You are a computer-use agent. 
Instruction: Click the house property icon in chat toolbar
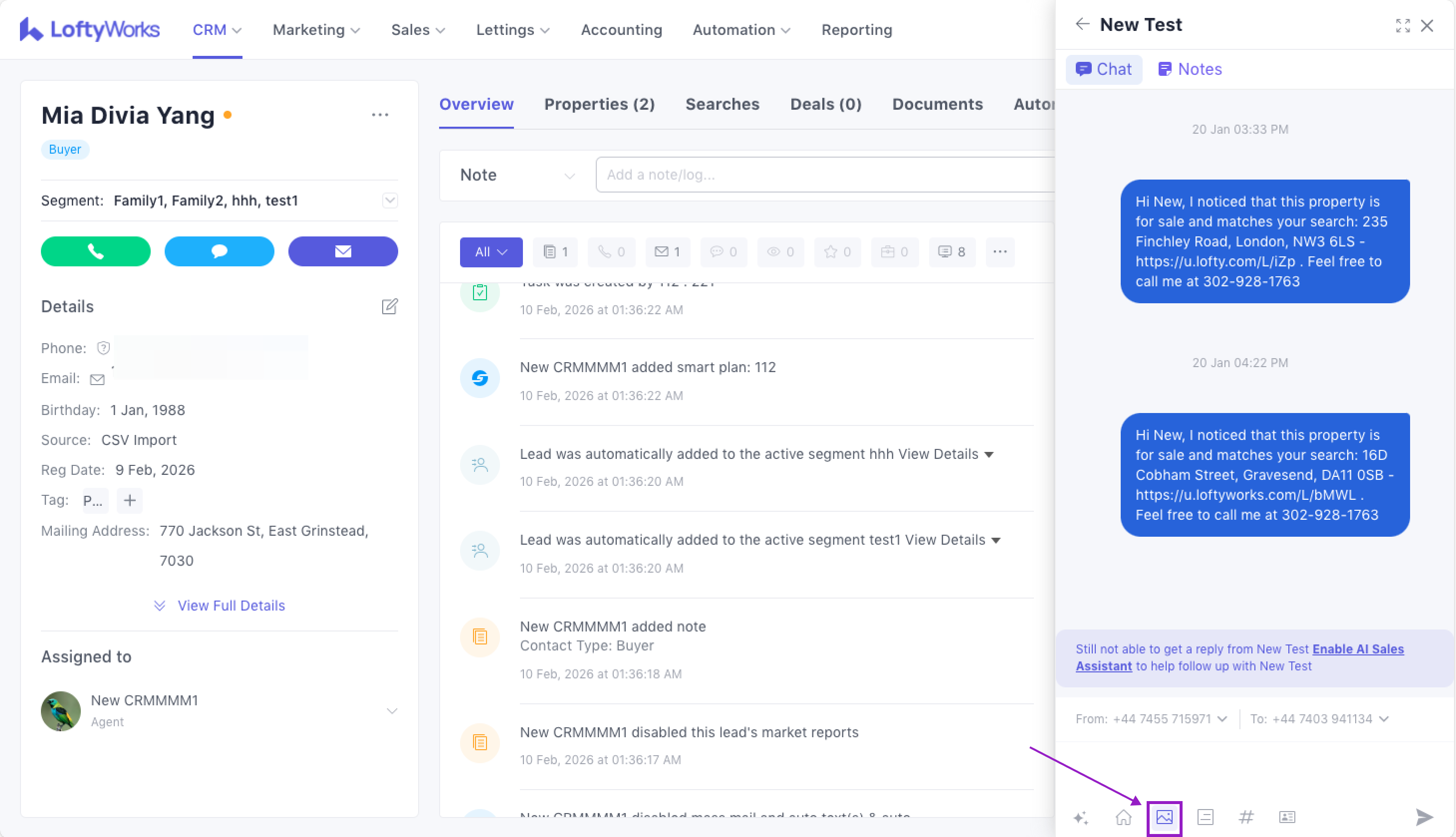(1123, 817)
